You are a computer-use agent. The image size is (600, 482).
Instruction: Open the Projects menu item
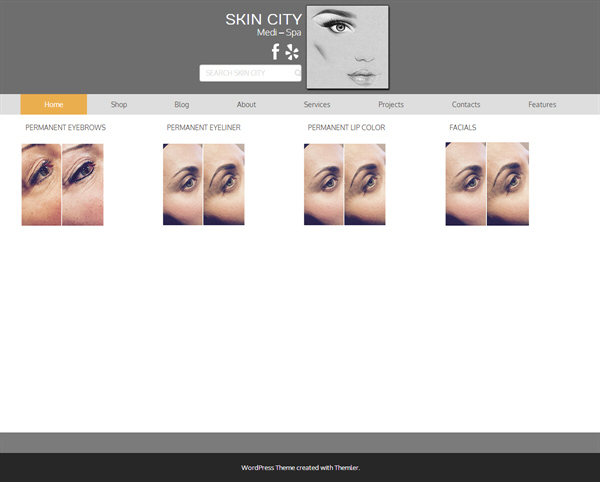coord(391,104)
